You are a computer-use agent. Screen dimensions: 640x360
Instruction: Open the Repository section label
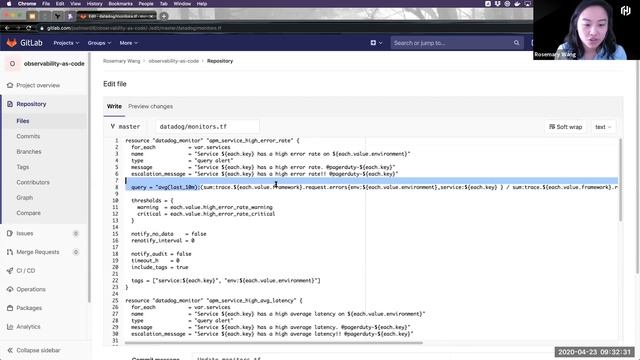click(31, 104)
